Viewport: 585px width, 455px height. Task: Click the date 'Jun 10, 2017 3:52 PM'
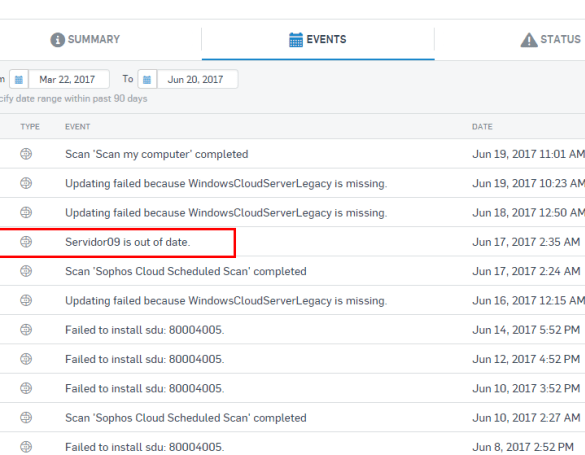(526, 389)
